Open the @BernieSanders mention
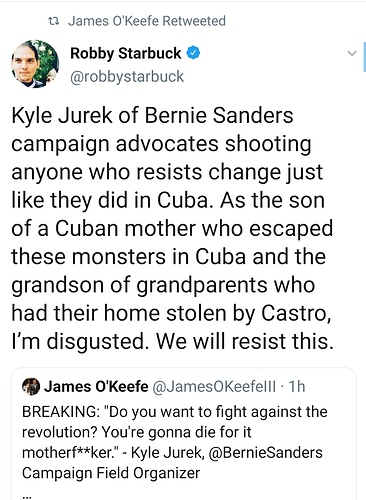 pyautogui.click(x=265, y=453)
